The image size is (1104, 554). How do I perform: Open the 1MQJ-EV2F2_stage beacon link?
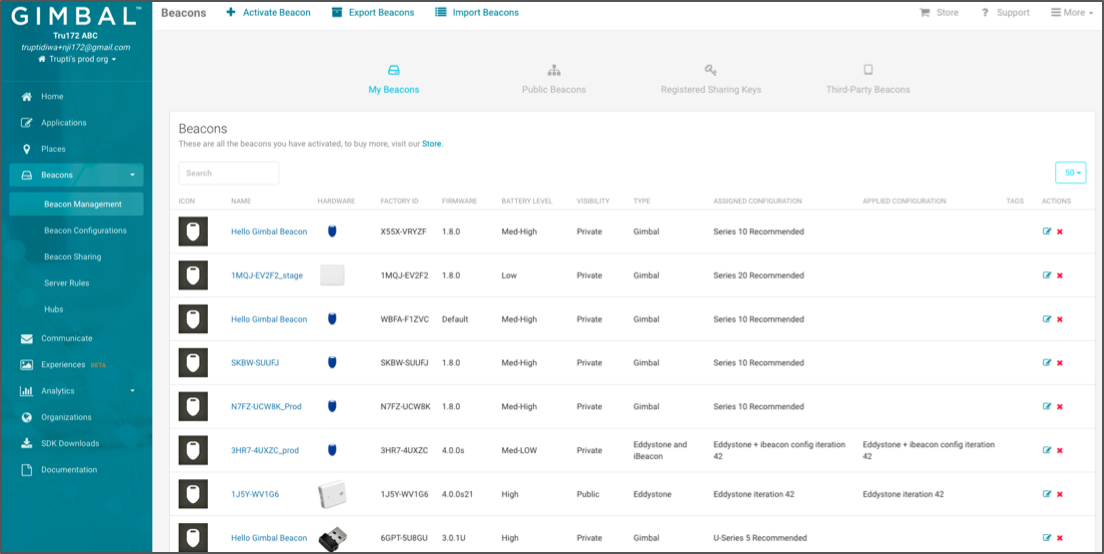[267, 276]
